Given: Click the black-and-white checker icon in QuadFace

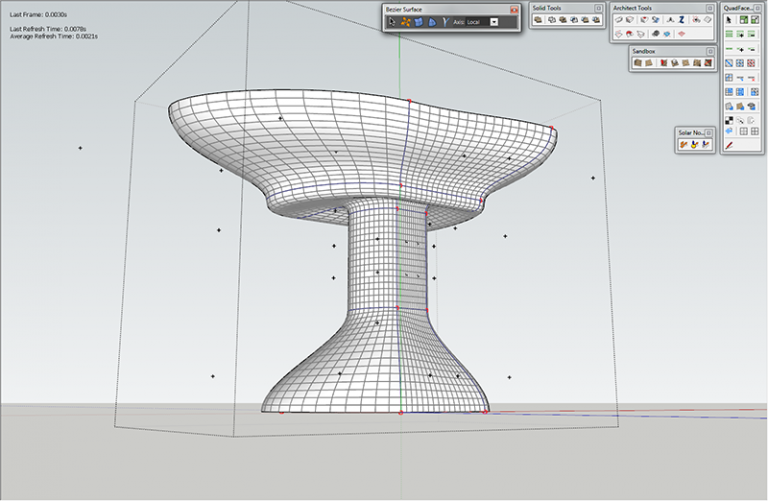Looking at the screenshot, I should tap(730, 118).
